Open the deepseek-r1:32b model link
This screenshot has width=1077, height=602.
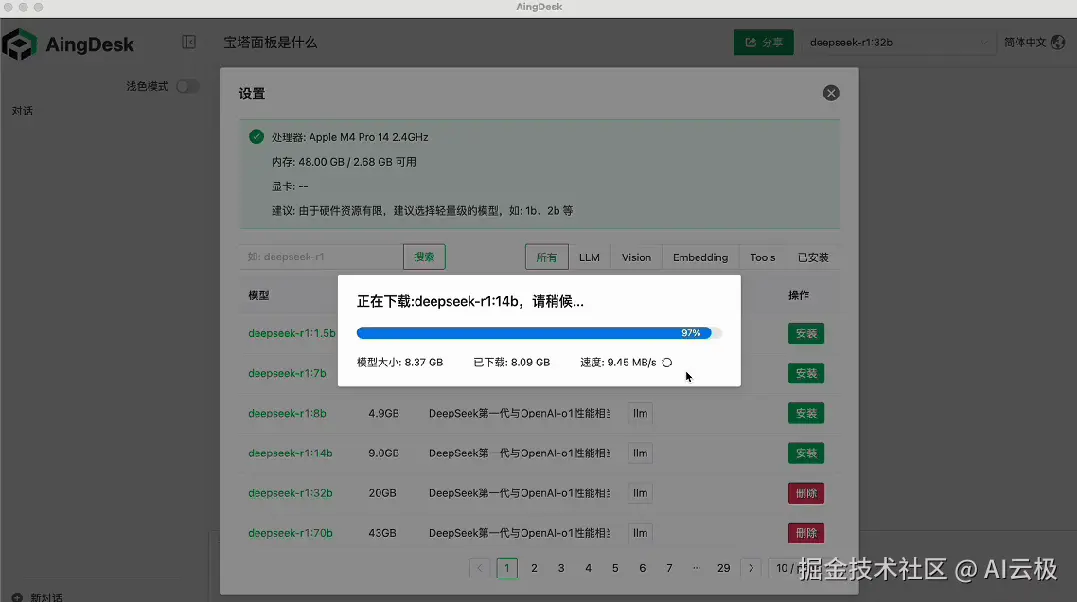click(290, 493)
